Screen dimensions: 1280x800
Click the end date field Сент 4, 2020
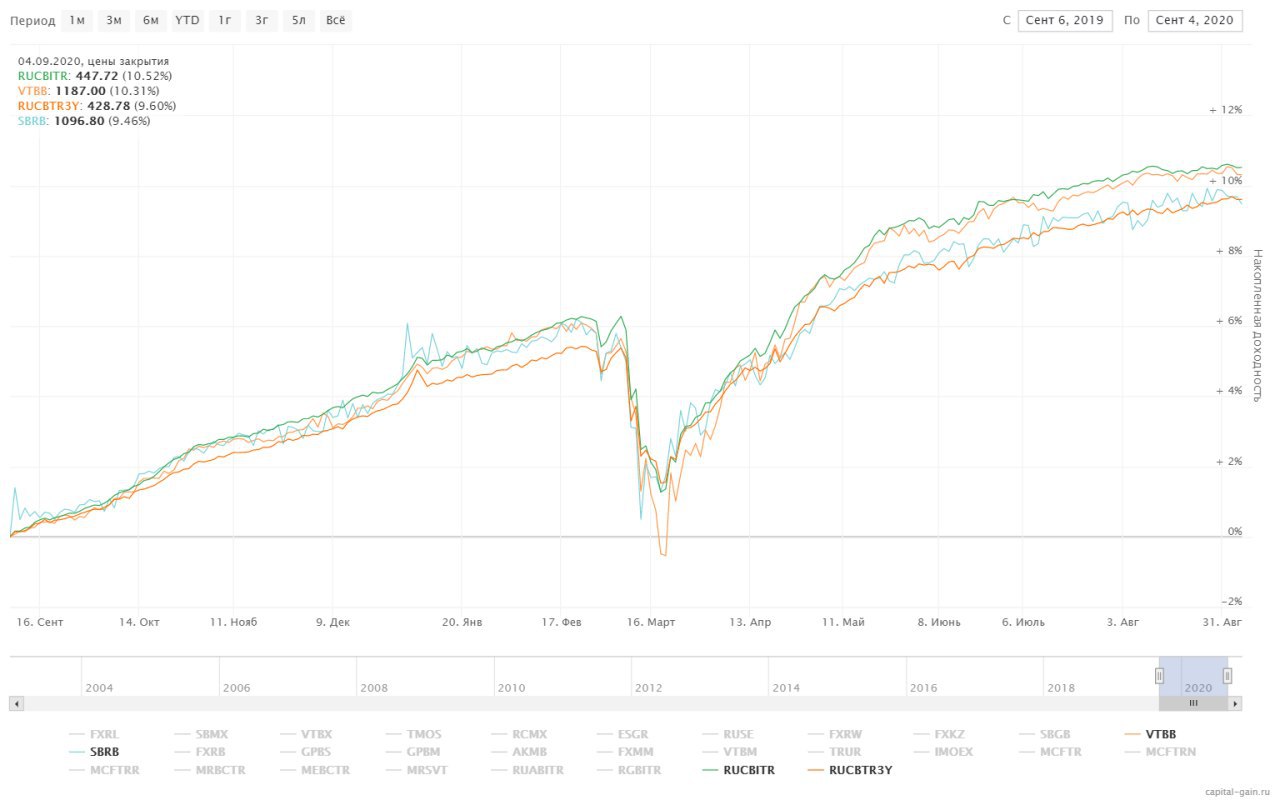pos(1195,20)
